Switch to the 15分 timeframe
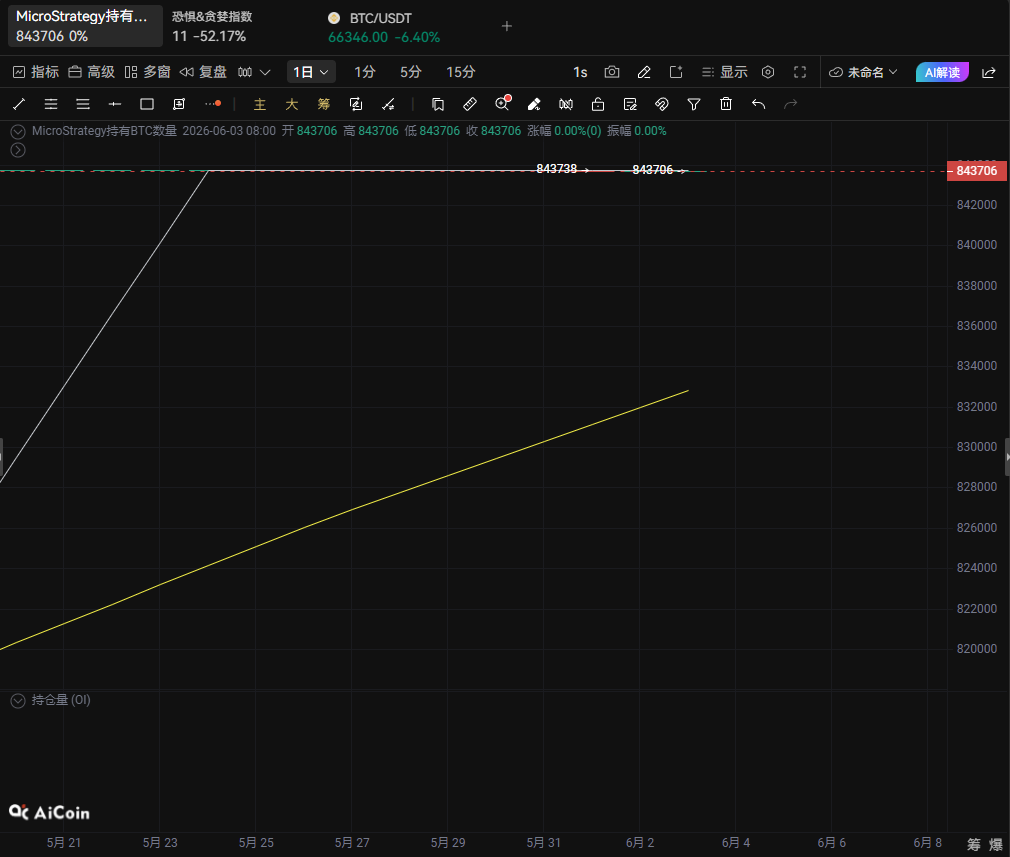This screenshot has width=1010, height=857. [461, 72]
